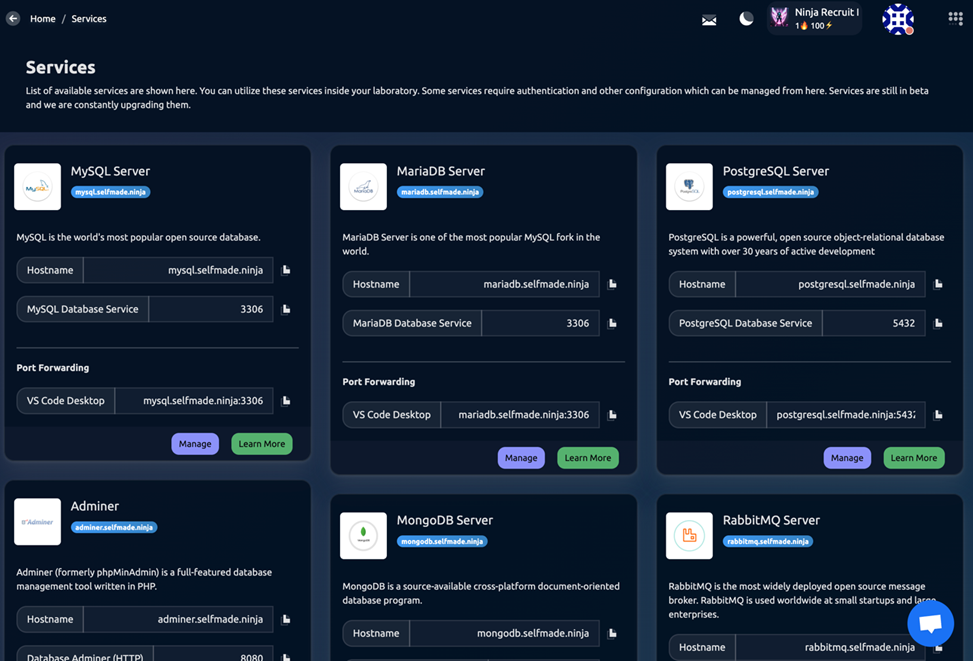Open the chat support bubble
This screenshot has width=973, height=661.
point(930,623)
